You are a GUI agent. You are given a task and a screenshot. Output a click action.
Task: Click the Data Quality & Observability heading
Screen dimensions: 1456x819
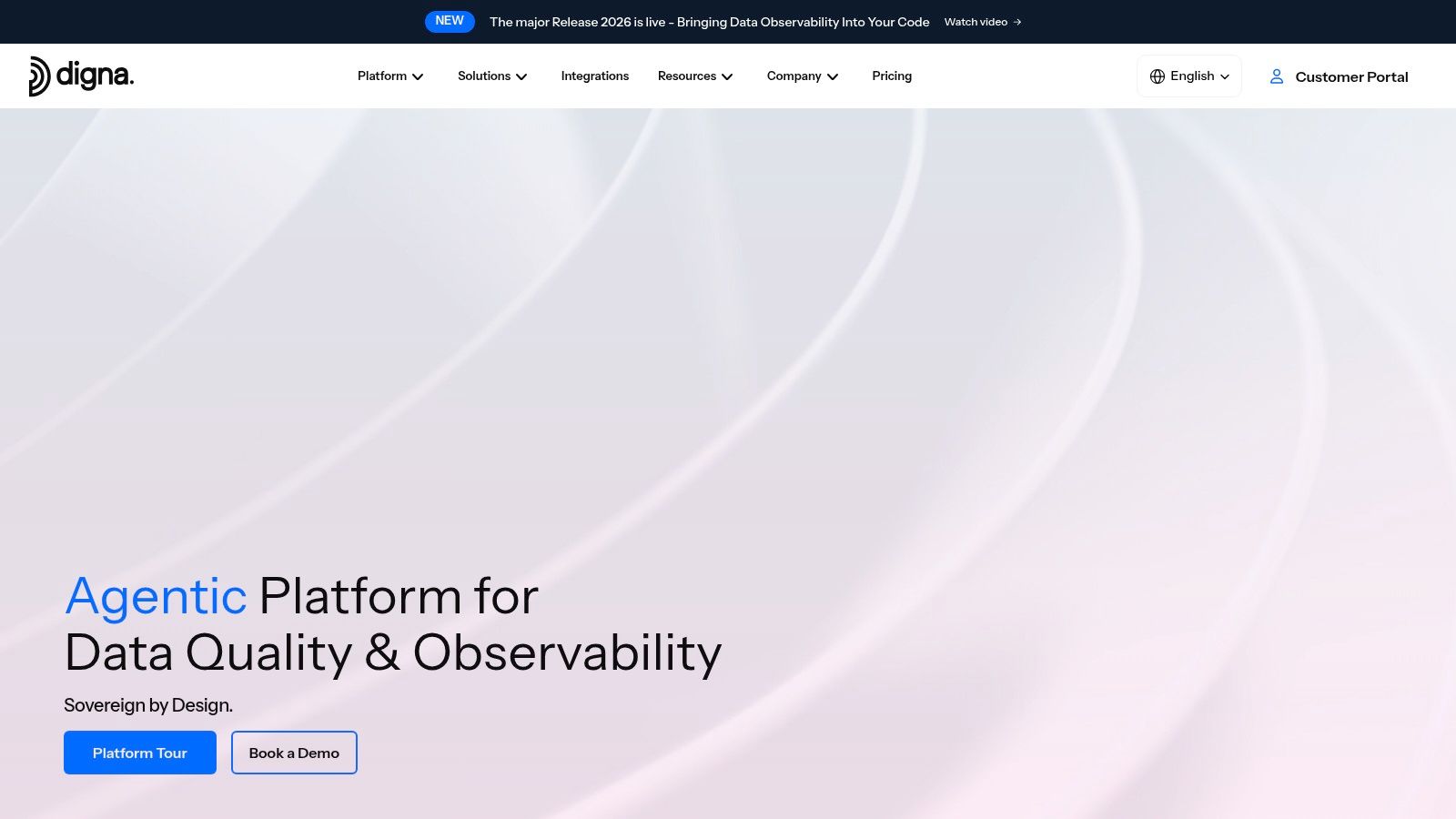click(x=393, y=653)
